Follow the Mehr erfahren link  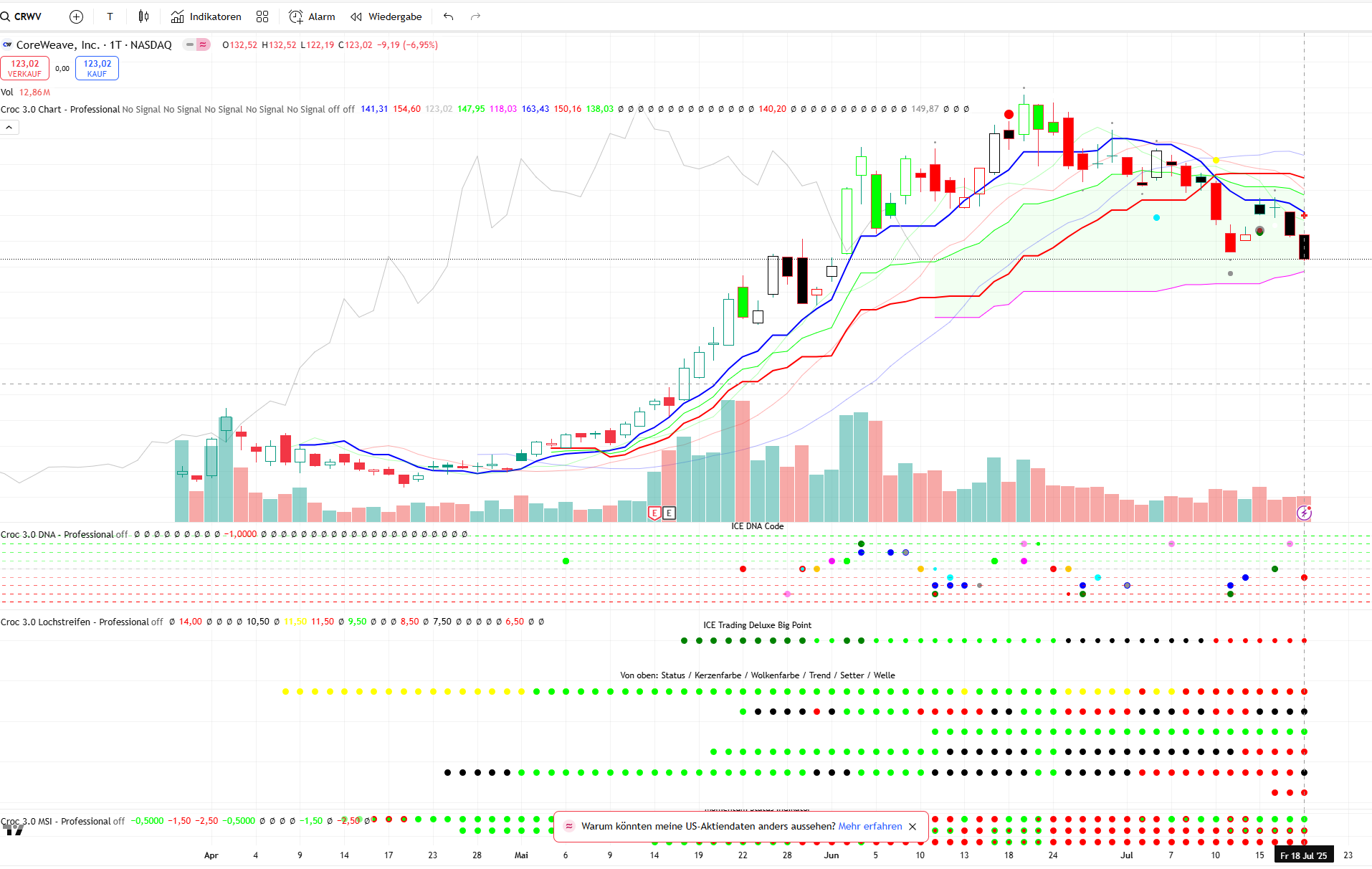pyautogui.click(x=870, y=826)
